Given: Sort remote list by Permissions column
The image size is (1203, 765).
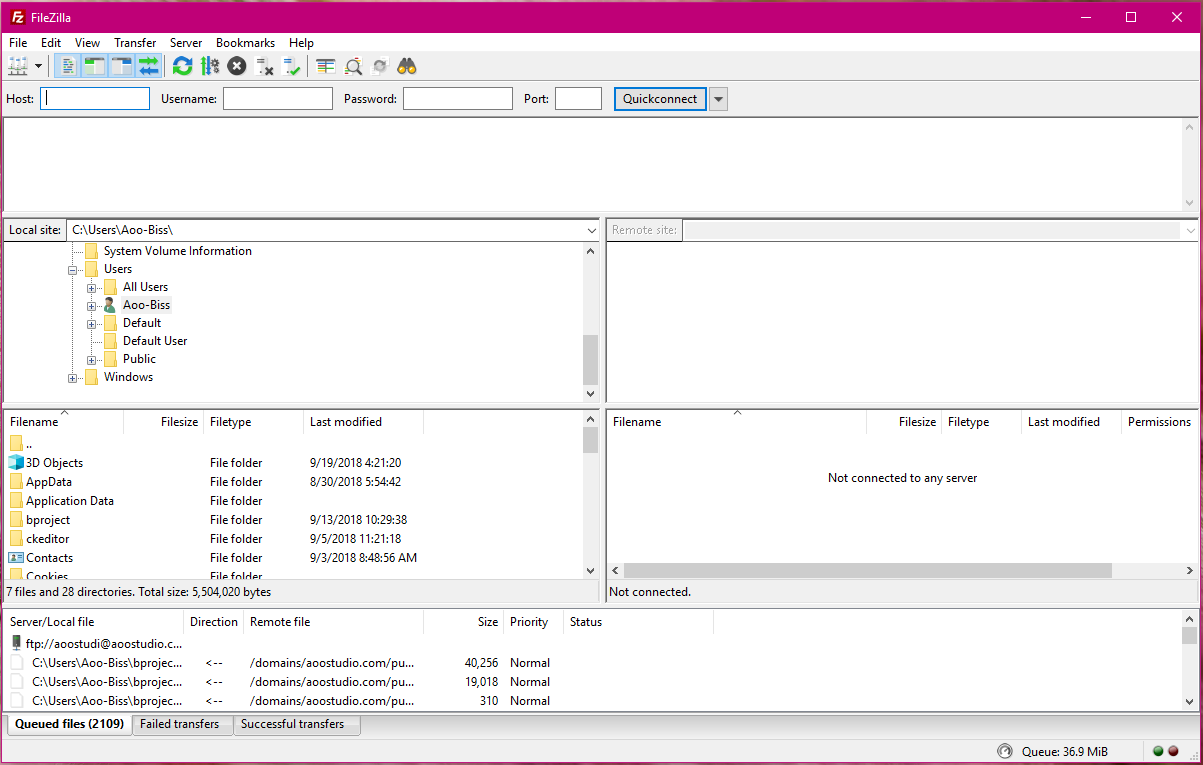Looking at the screenshot, I should coord(1159,422).
